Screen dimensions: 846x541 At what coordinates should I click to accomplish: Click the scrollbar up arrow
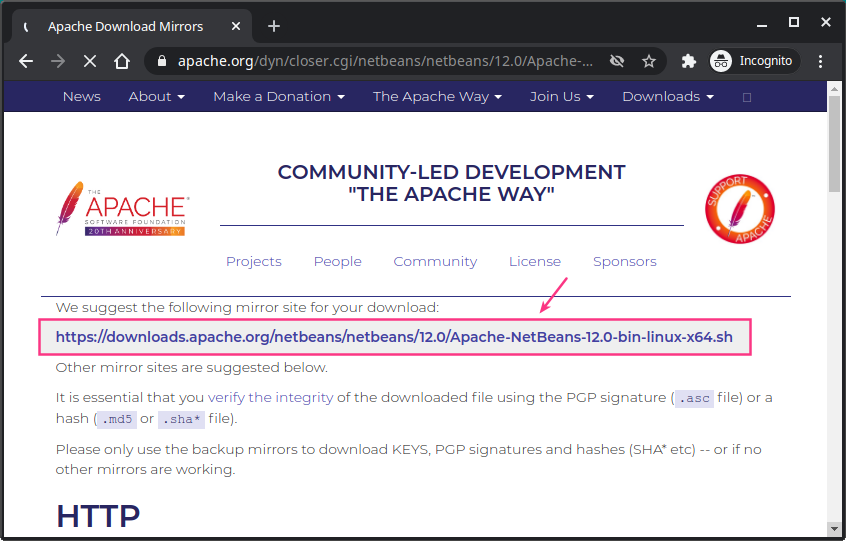pos(834,88)
